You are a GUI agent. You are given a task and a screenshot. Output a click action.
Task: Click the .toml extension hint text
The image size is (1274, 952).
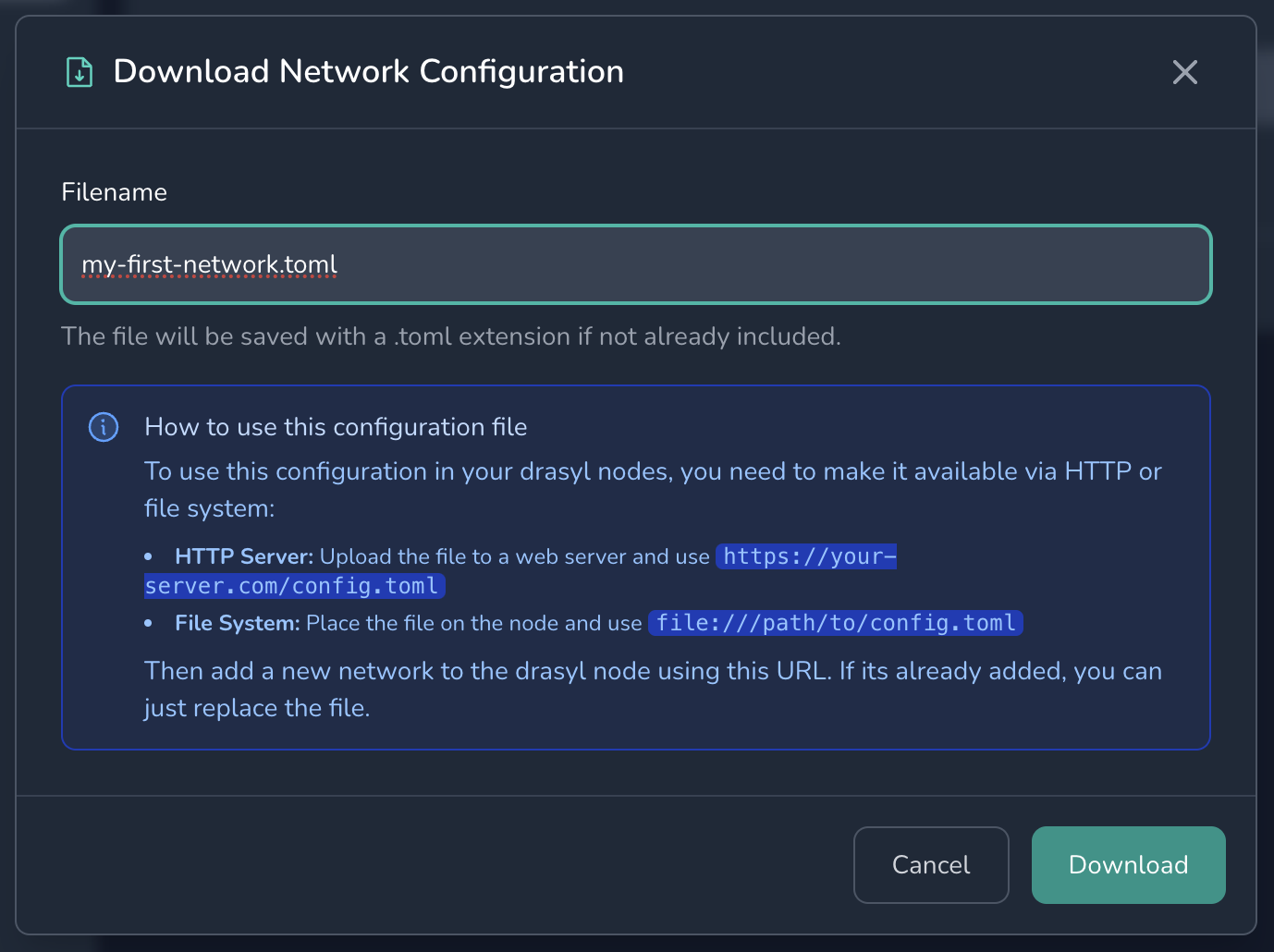point(450,336)
